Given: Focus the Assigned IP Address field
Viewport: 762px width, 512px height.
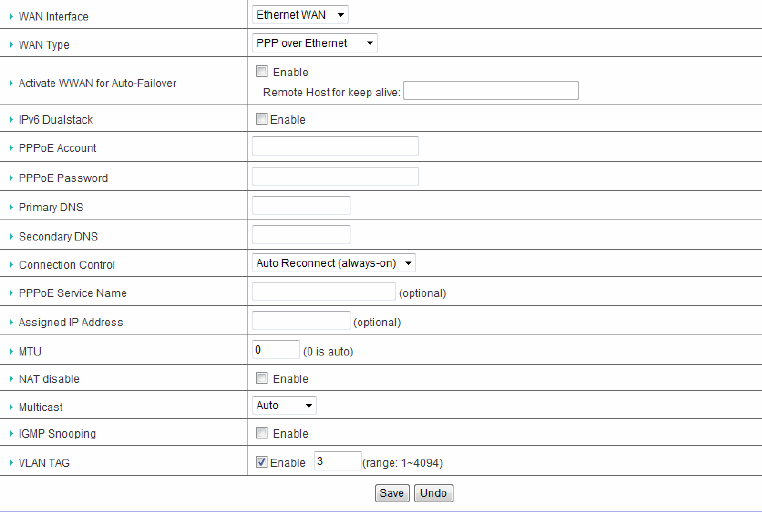Looking at the screenshot, I should pos(301,322).
